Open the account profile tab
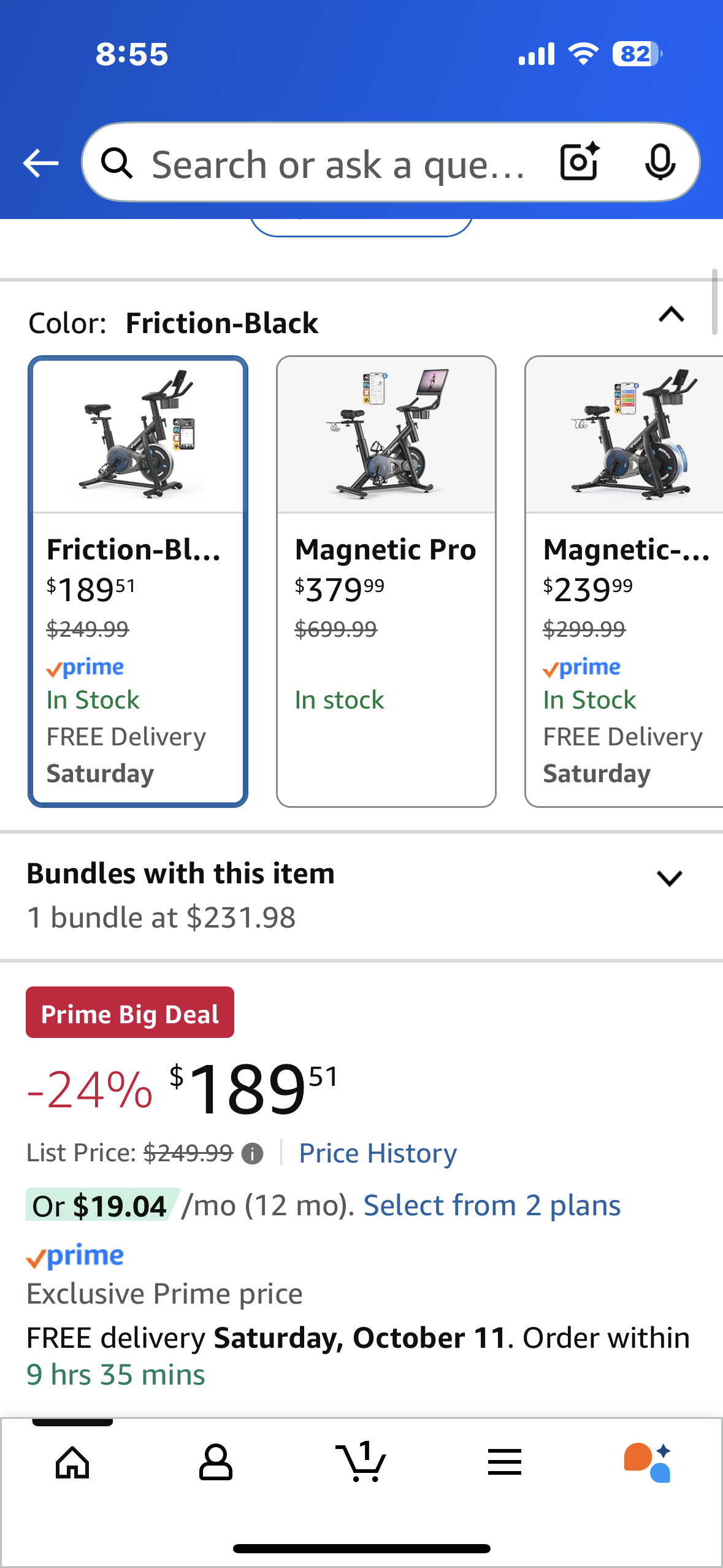The height and width of the screenshot is (1568, 723). pos(216,1462)
